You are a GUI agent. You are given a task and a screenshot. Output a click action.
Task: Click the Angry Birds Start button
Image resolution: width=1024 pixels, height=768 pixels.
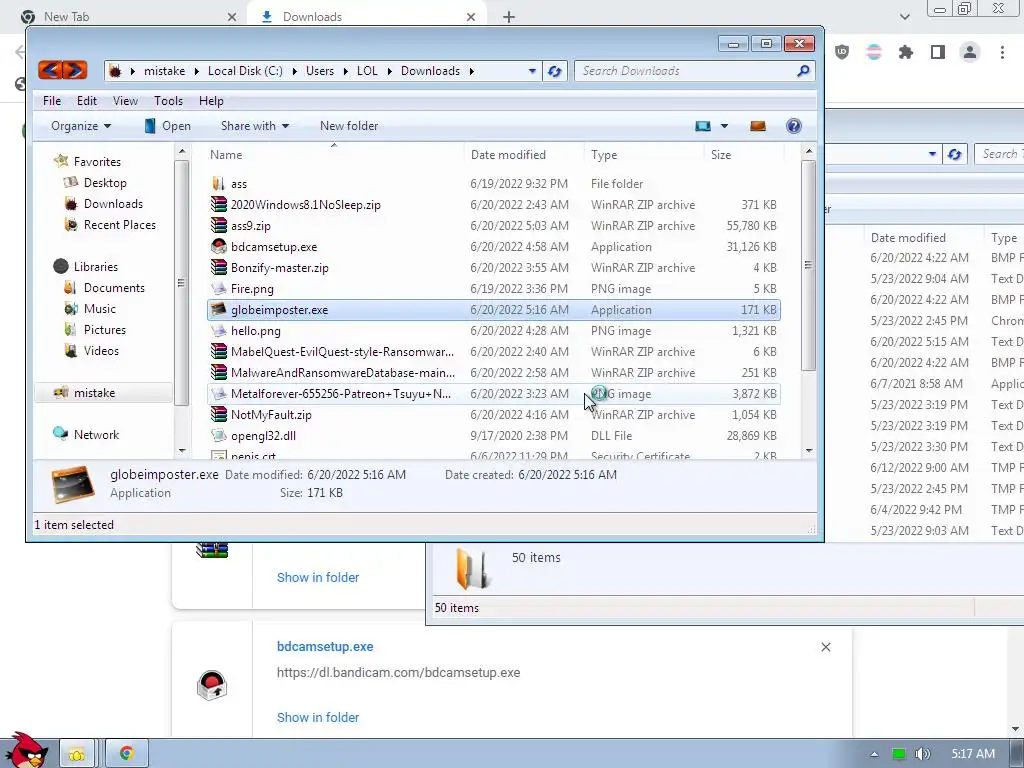coord(26,751)
